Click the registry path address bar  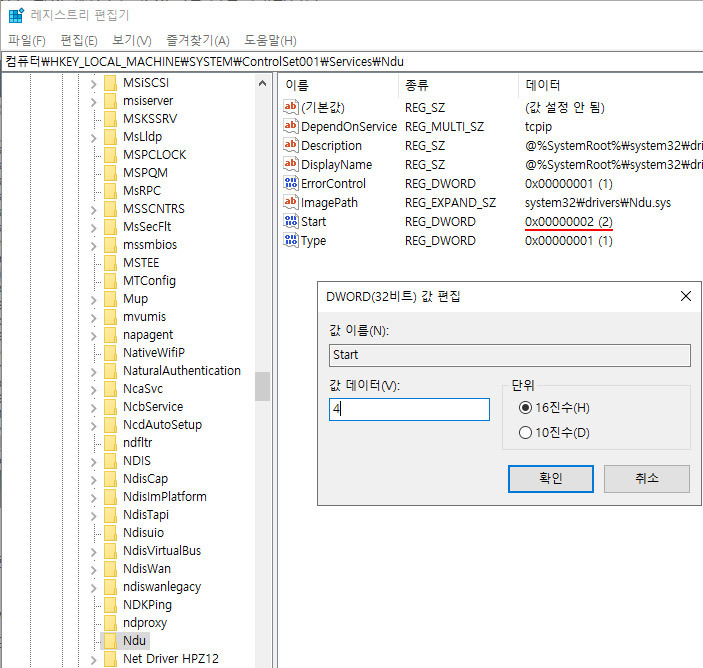(352, 61)
